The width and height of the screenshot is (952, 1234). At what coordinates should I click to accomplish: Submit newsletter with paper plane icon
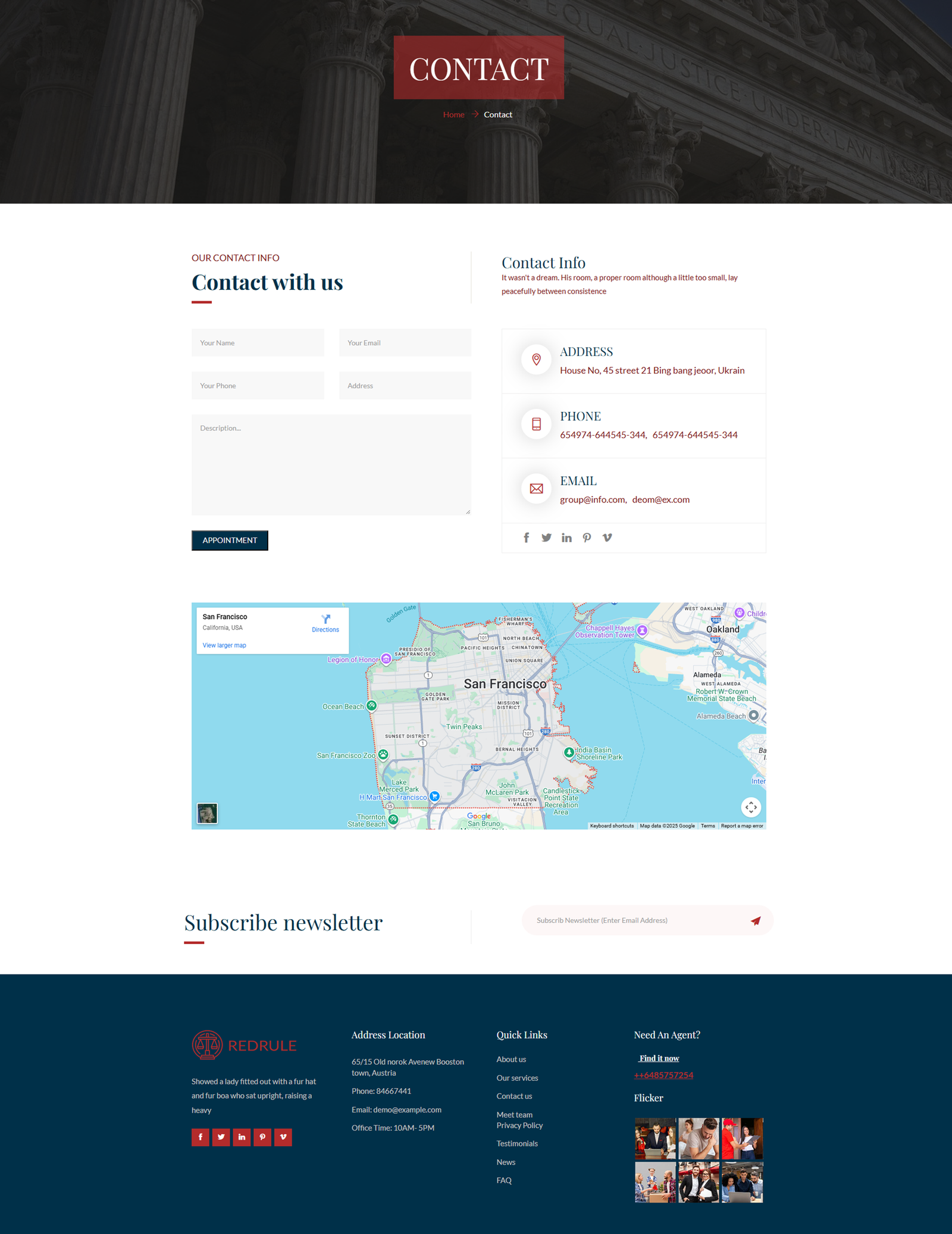pos(755,921)
